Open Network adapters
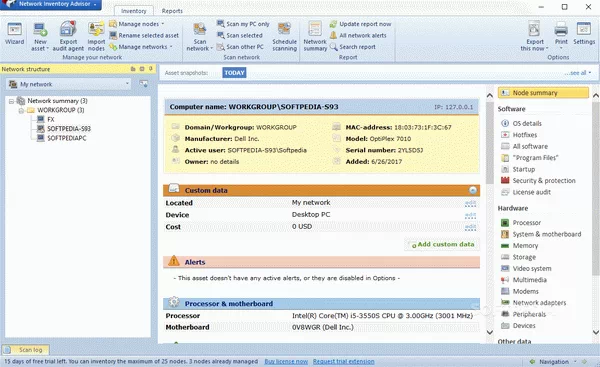600x367 pixels. tap(534, 302)
